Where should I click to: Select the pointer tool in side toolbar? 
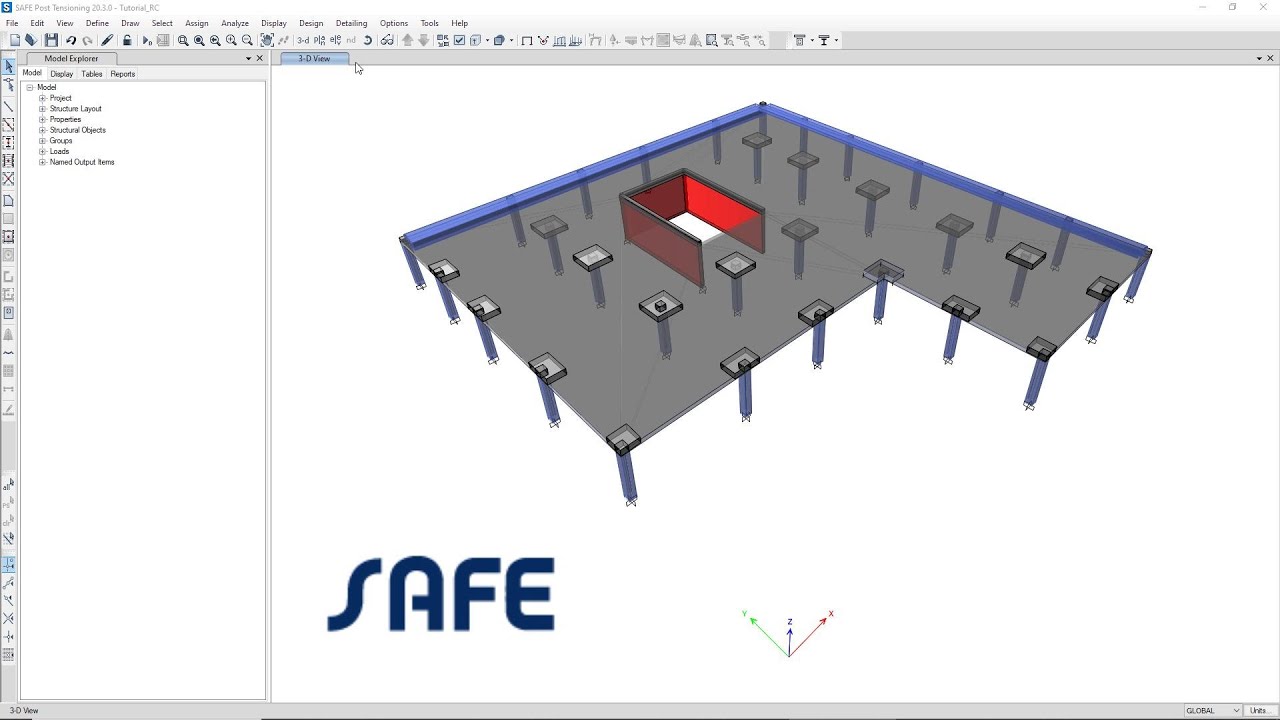click(9, 67)
